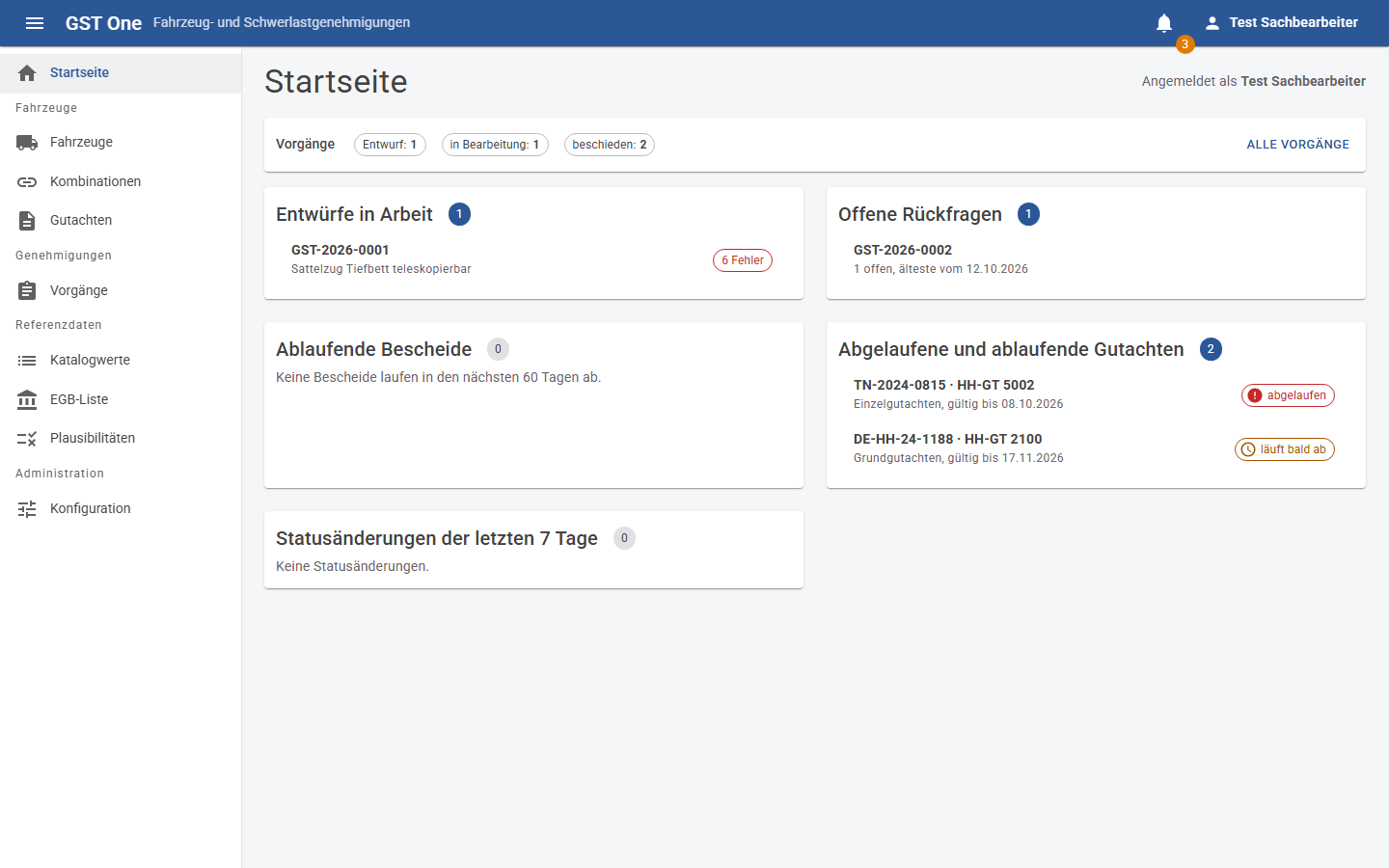
Task: Go to Startseite in sidebar
Action: point(121,73)
